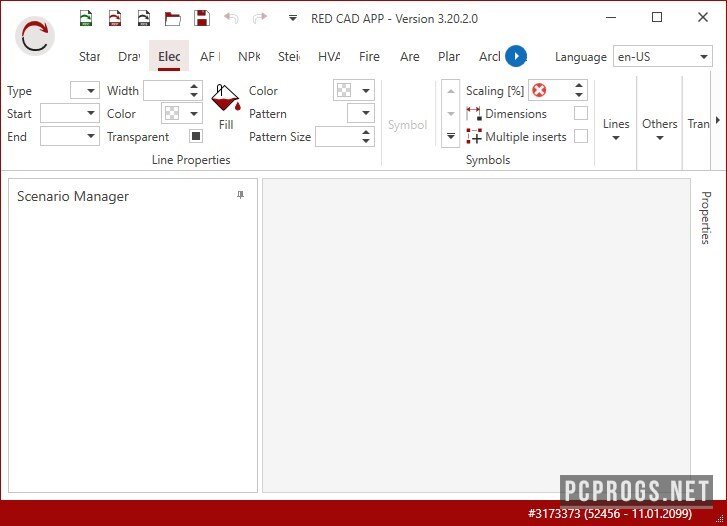This screenshot has width=727, height=526.
Task: Switch to the Start ribbon tab
Action: click(x=89, y=57)
